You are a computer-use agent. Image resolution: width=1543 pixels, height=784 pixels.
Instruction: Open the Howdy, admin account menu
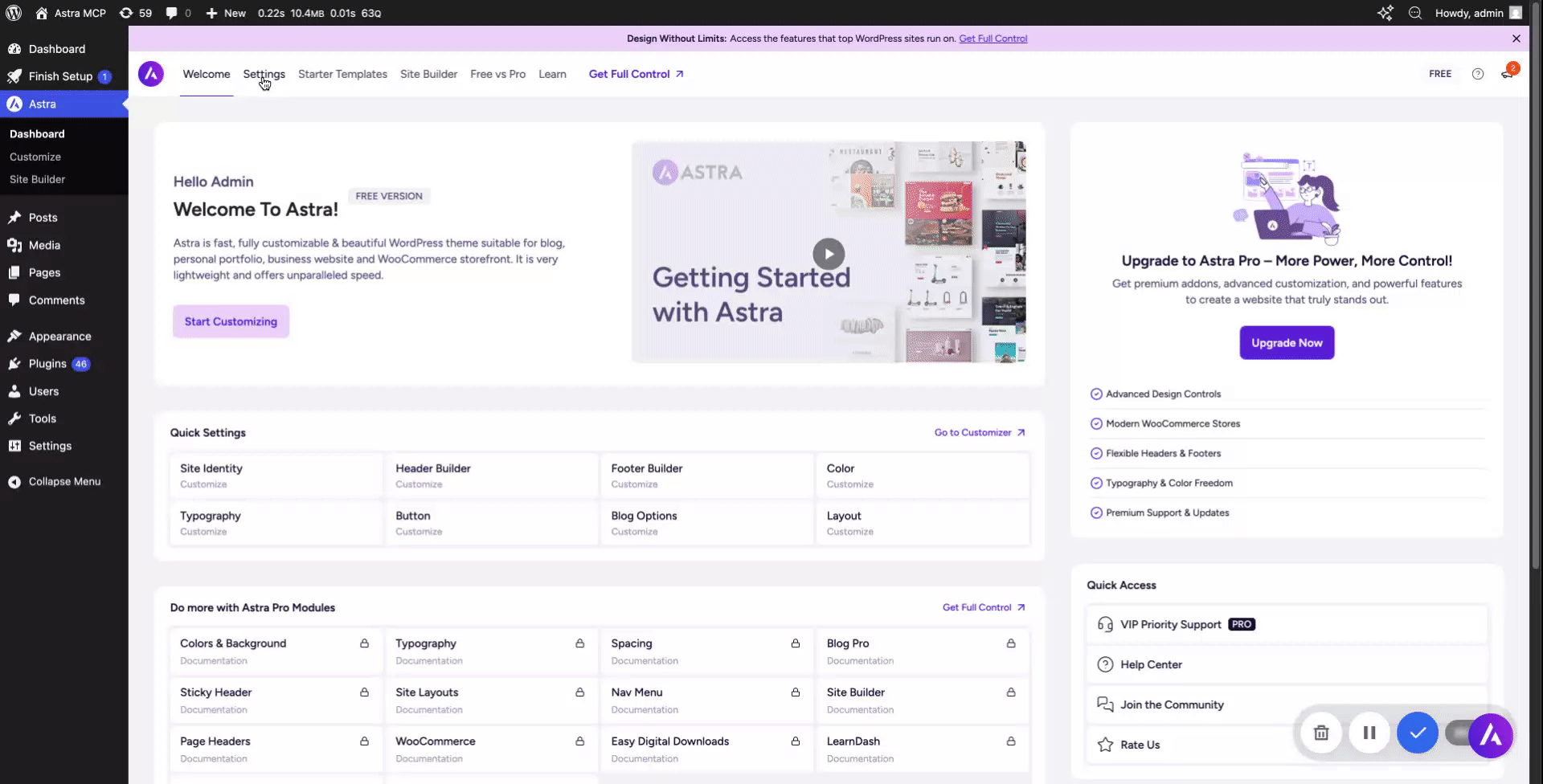click(x=1477, y=13)
